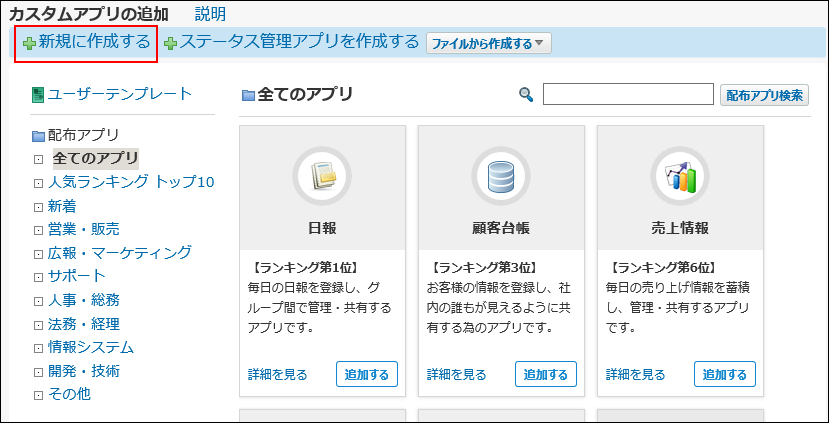
Task: Click the 日報 card title
Action: 322,228
